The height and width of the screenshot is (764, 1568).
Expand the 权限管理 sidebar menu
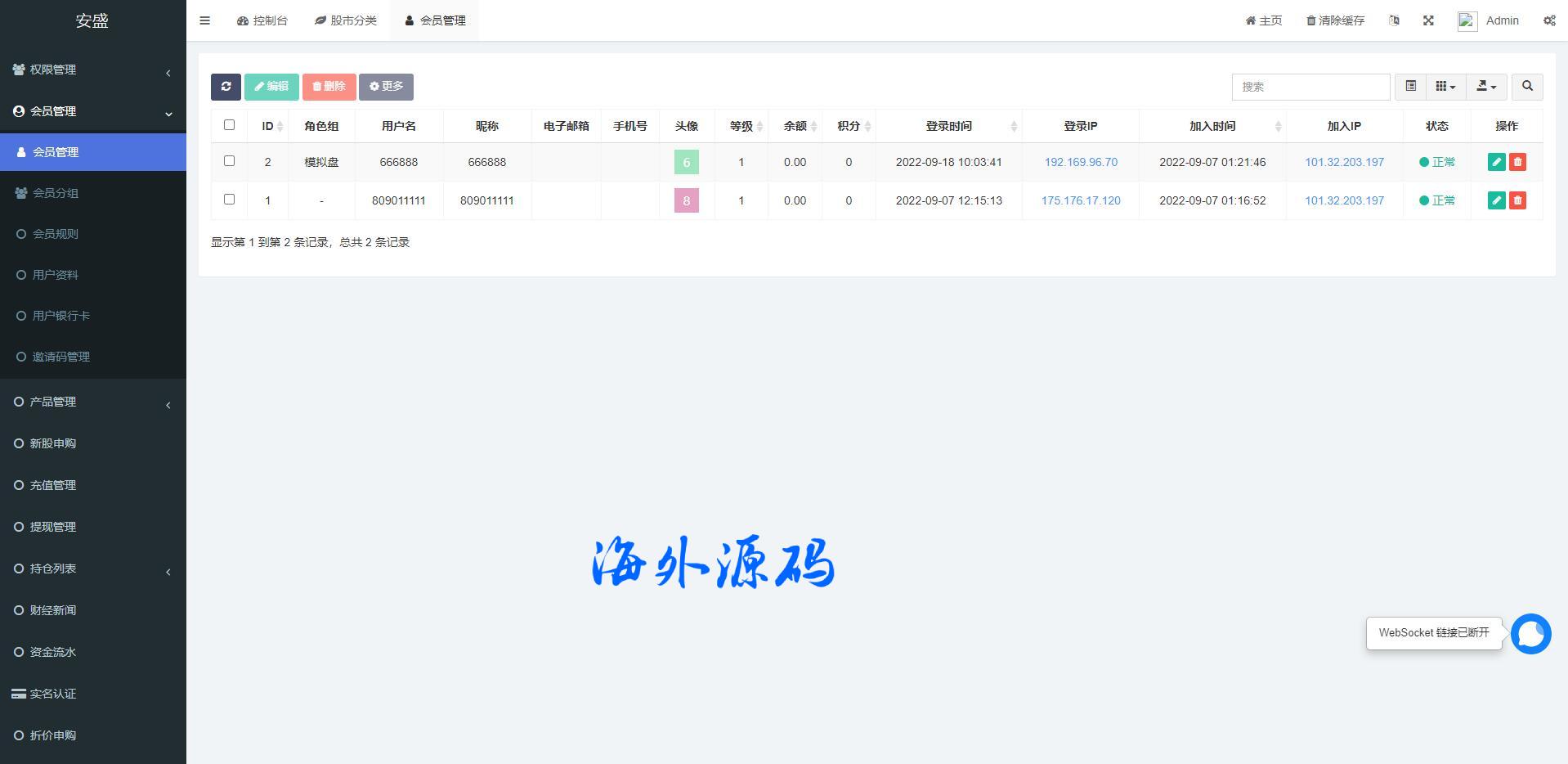pos(92,70)
